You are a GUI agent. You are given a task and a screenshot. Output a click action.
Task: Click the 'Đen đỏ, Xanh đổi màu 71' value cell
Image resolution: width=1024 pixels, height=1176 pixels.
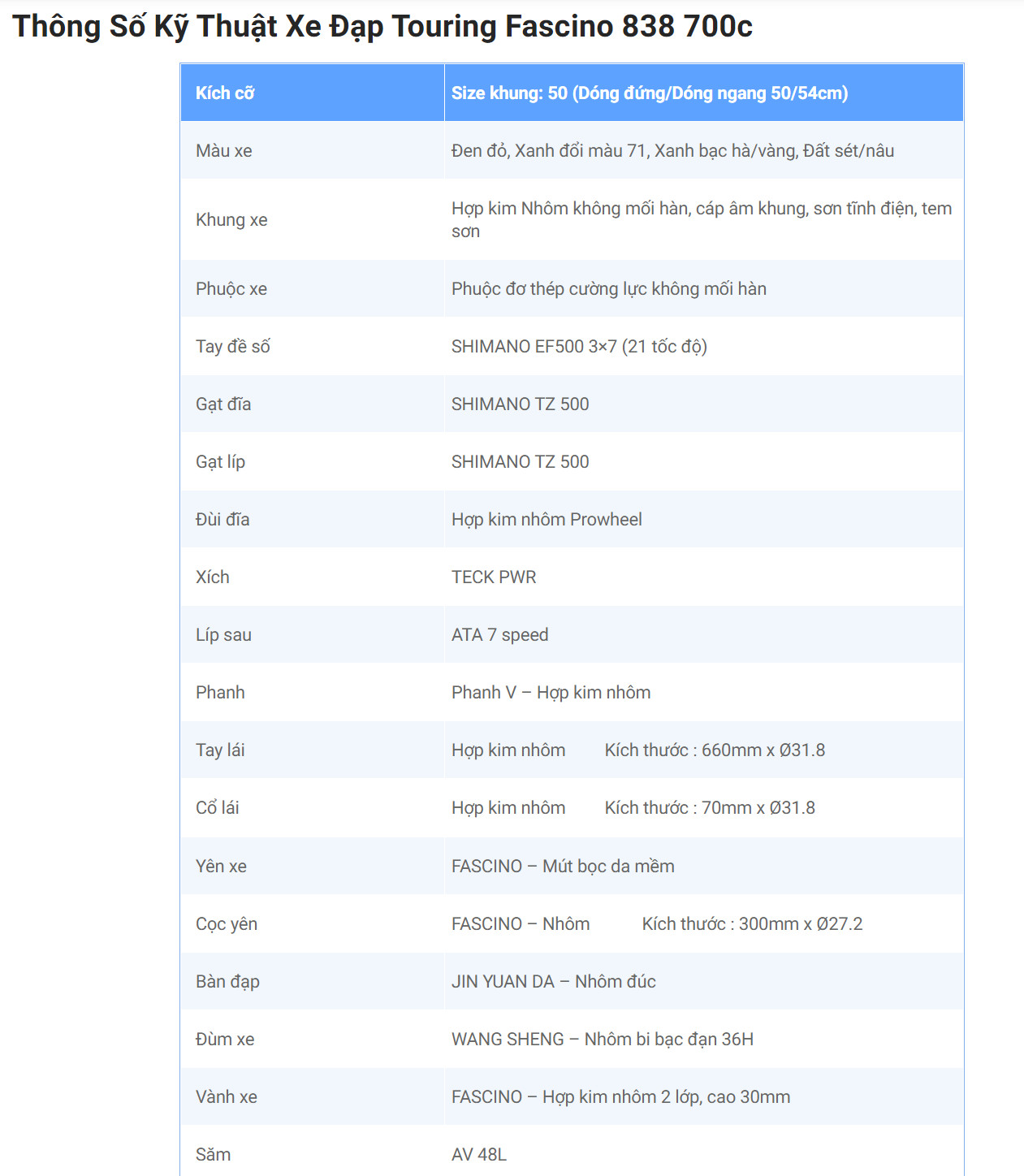704,150
